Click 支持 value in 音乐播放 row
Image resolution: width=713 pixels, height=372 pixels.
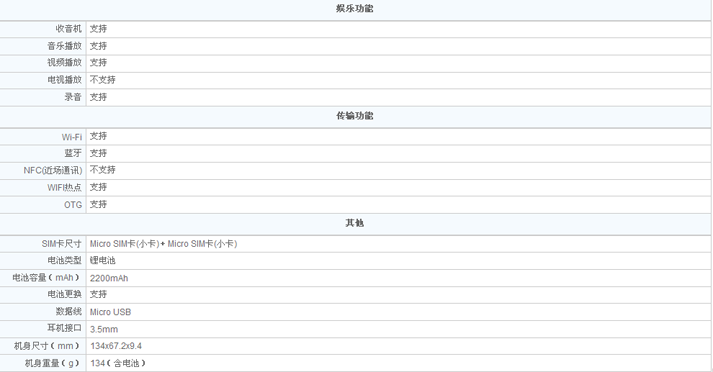click(x=98, y=46)
